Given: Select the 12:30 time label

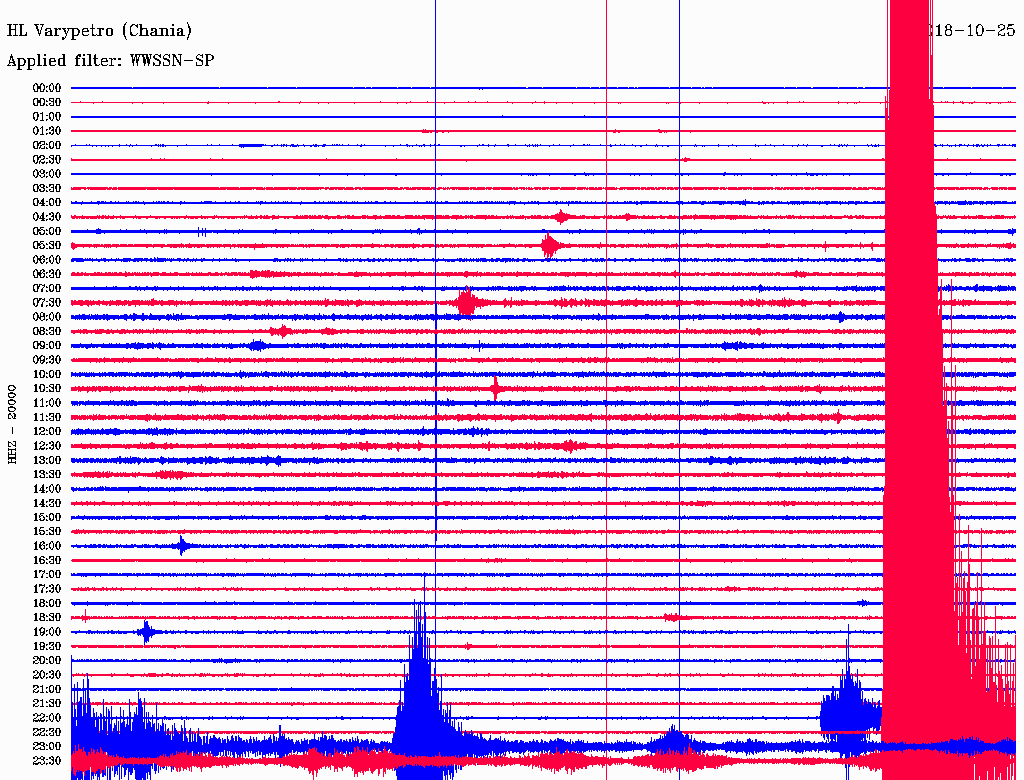Looking at the screenshot, I should 47,446.
